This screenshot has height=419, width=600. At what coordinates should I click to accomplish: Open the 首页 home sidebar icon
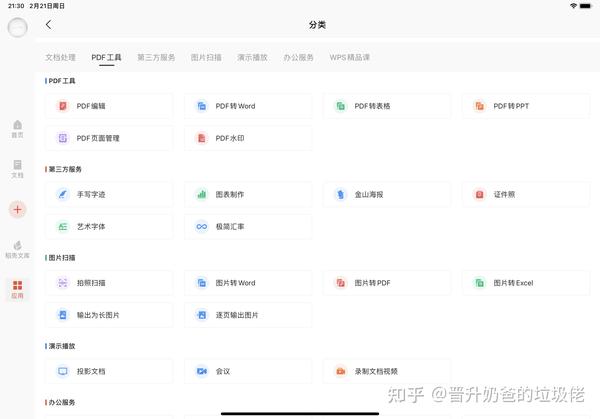click(17, 129)
